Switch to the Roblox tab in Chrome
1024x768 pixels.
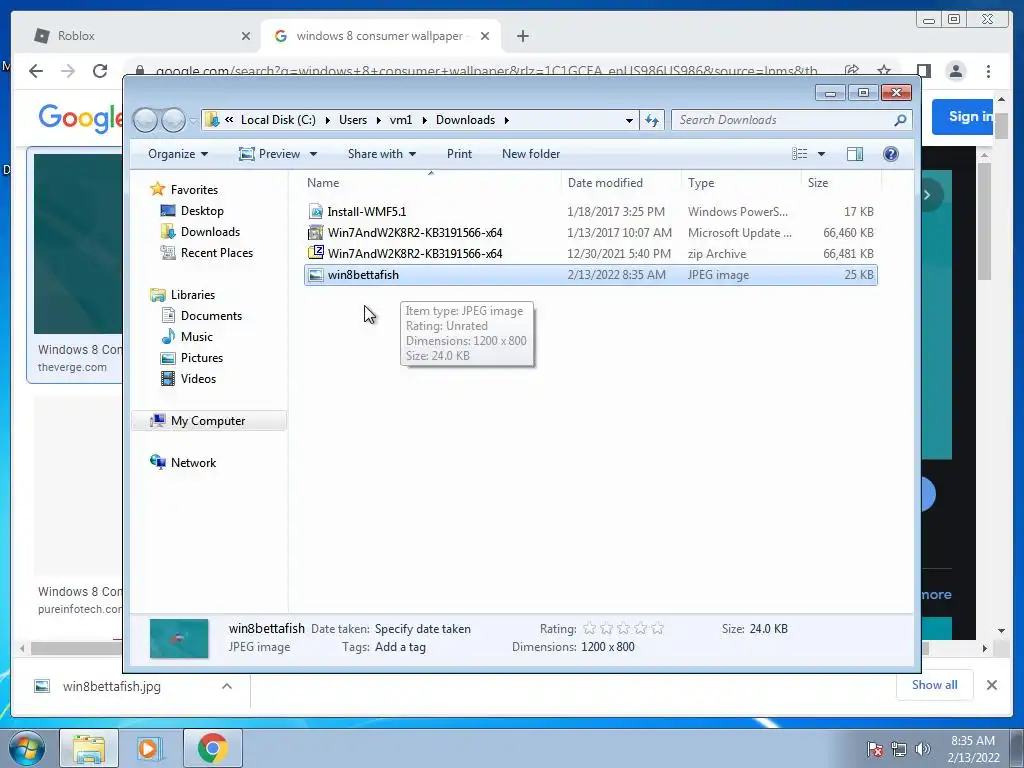click(x=140, y=36)
